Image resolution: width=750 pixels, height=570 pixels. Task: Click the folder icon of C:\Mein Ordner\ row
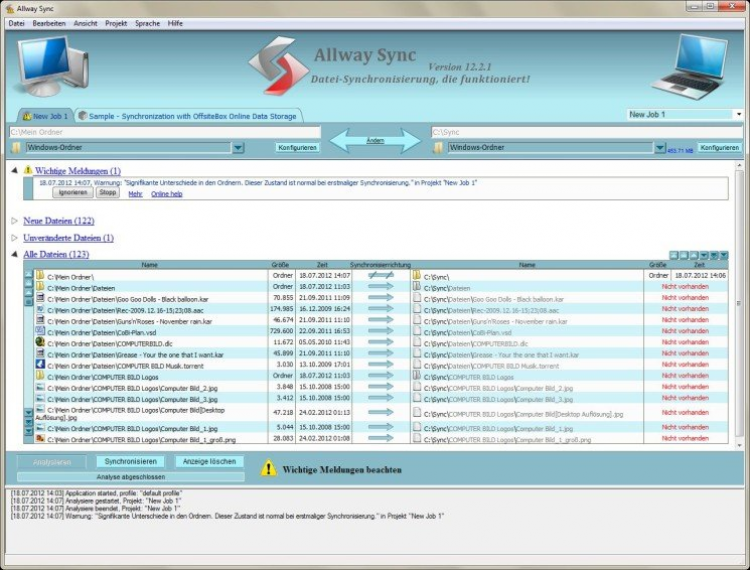[40, 275]
